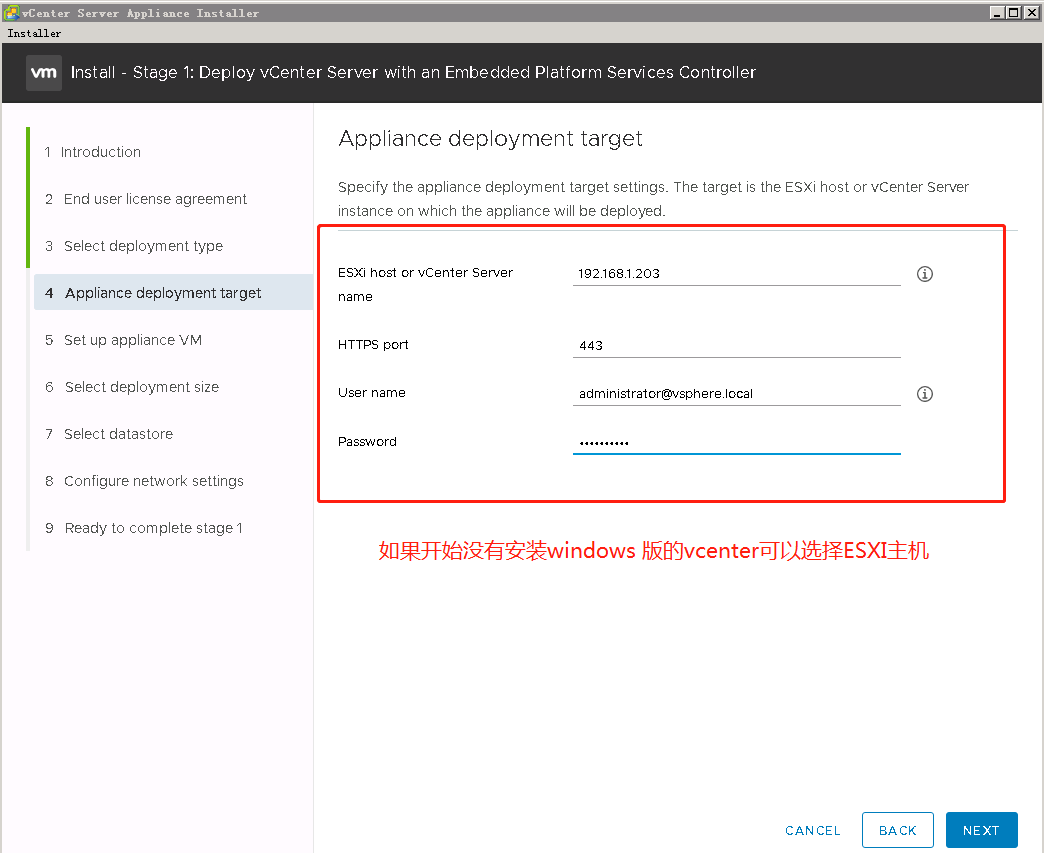The height and width of the screenshot is (853, 1044).
Task: Click the CANCEL button
Action: point(812,830)
